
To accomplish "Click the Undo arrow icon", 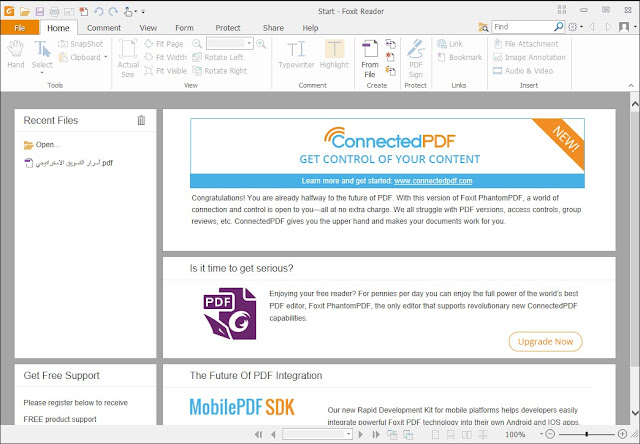I will [x=98, y=11].
